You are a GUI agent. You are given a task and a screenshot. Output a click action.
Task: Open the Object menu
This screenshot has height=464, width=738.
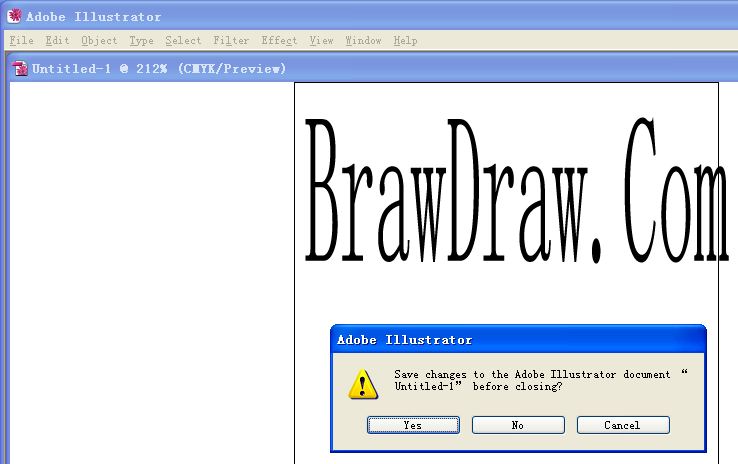pos(99,40)
